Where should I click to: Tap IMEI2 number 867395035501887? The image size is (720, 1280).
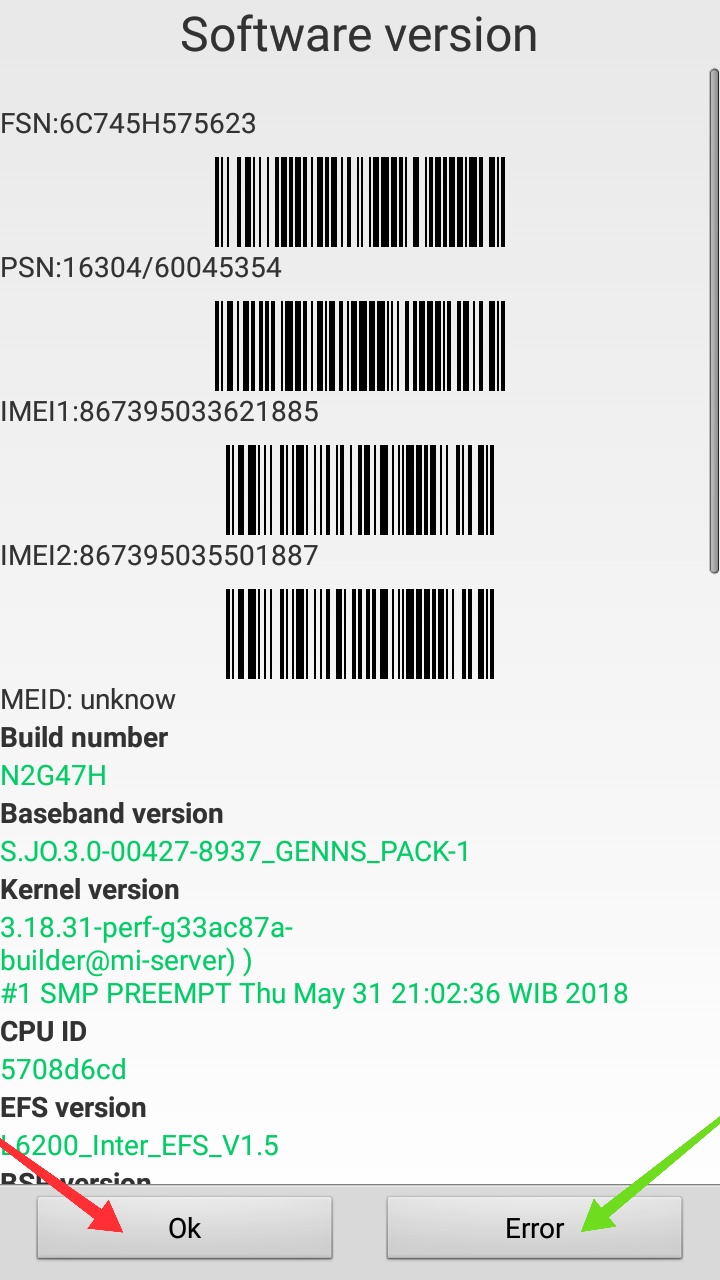coord(199,556)
